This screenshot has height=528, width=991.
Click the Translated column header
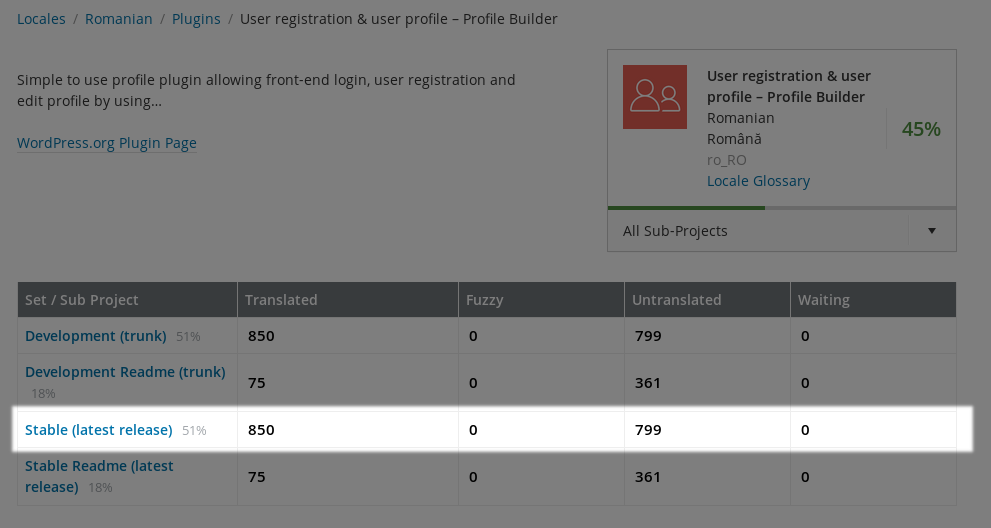[281, 300]
